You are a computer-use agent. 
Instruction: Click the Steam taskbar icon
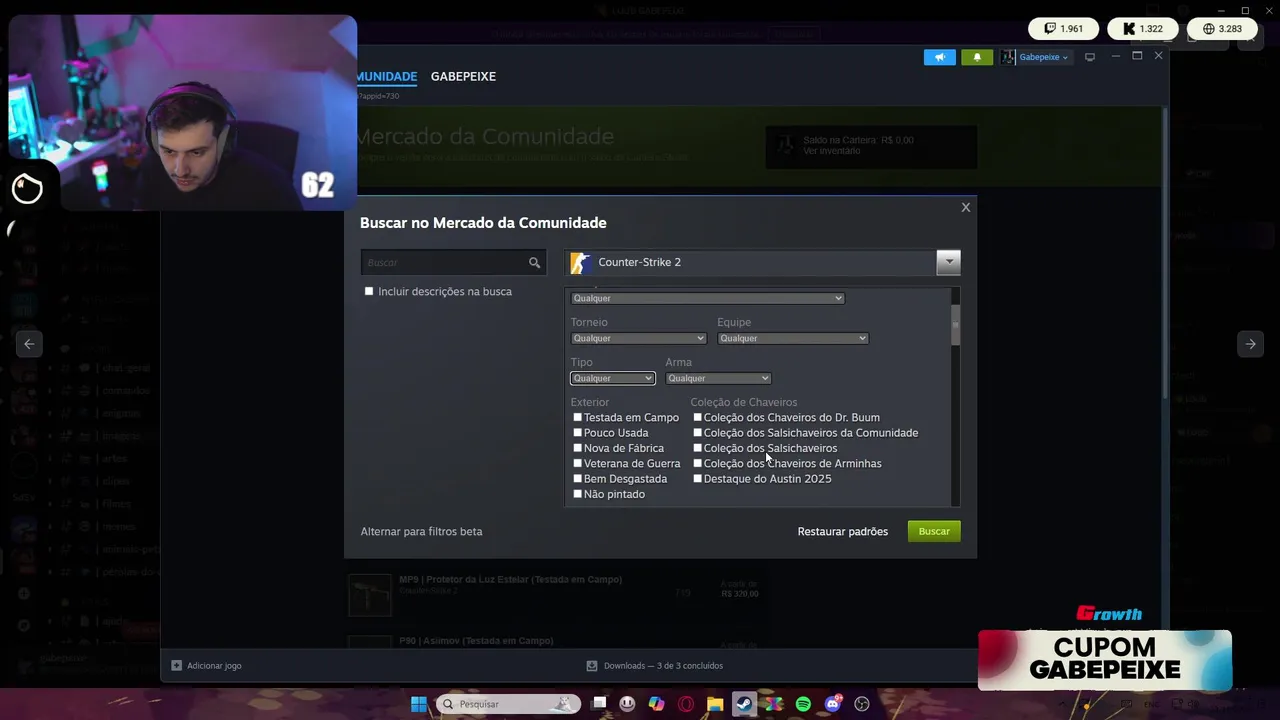(x=745, y=704)
